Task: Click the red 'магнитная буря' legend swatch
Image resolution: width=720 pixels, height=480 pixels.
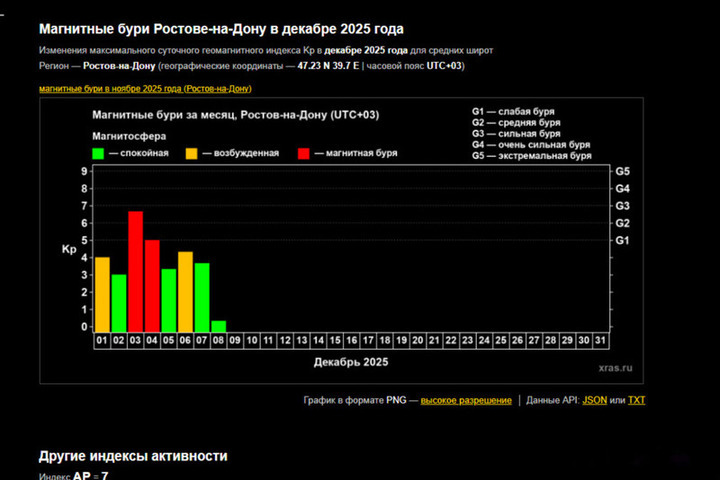Action: [304, 153]
